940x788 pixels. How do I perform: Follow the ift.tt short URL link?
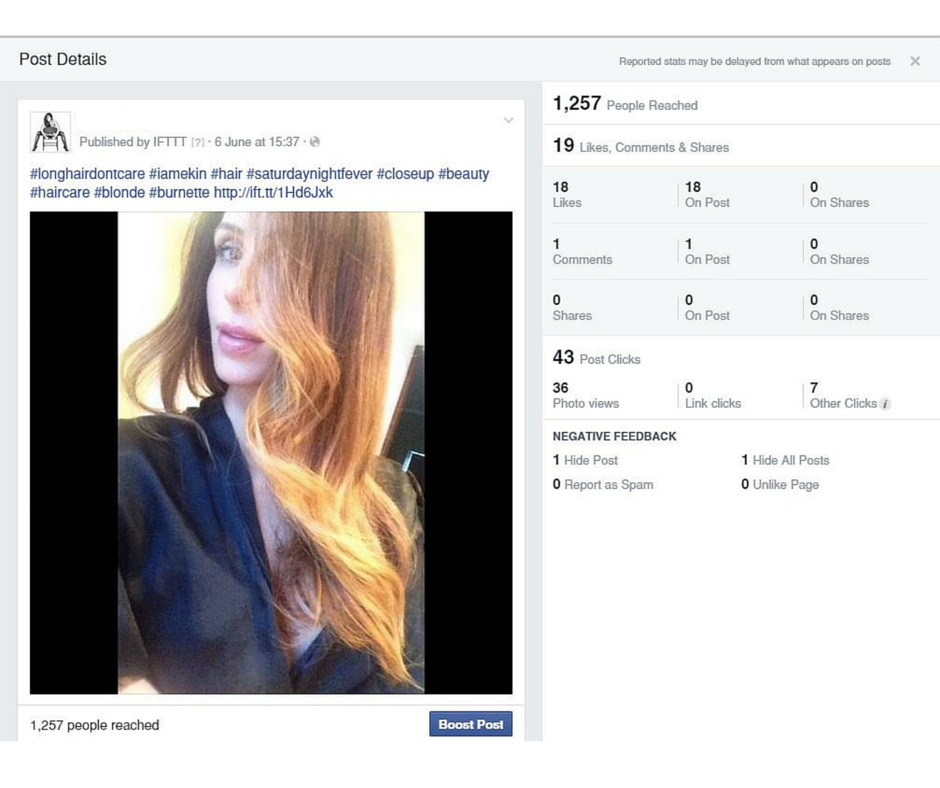273,193
